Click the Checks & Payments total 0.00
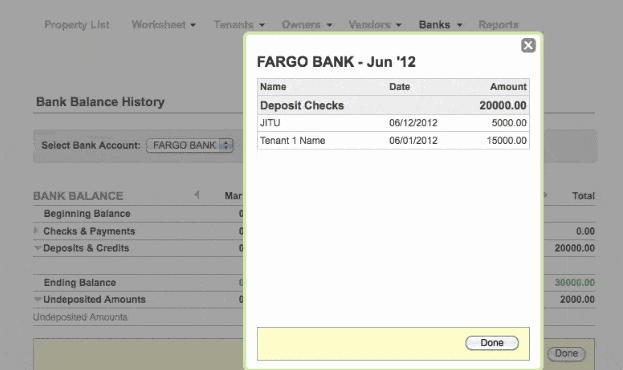 pyautogui.click(x=585, y=231)
